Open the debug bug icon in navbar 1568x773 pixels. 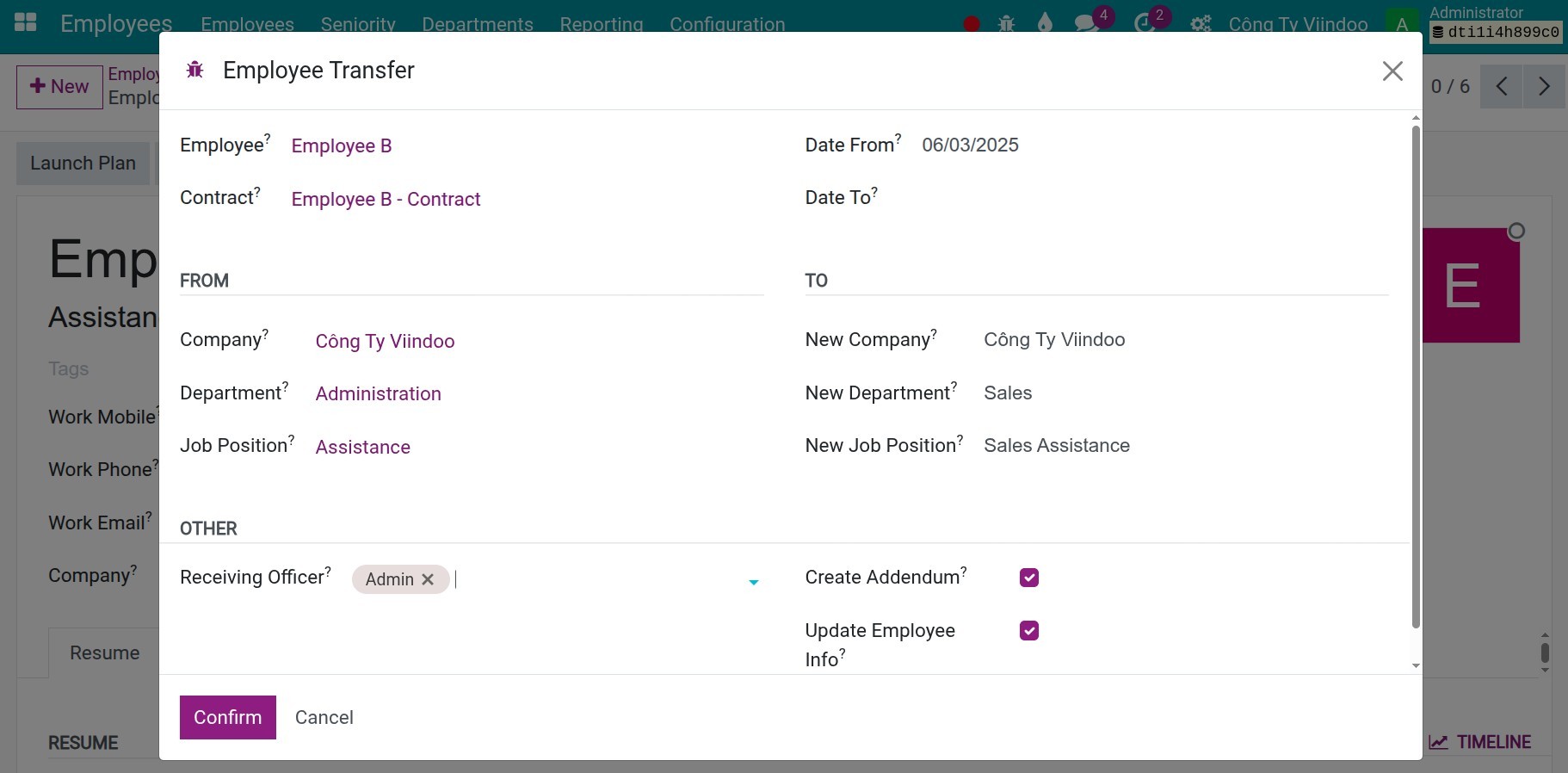1006,24
